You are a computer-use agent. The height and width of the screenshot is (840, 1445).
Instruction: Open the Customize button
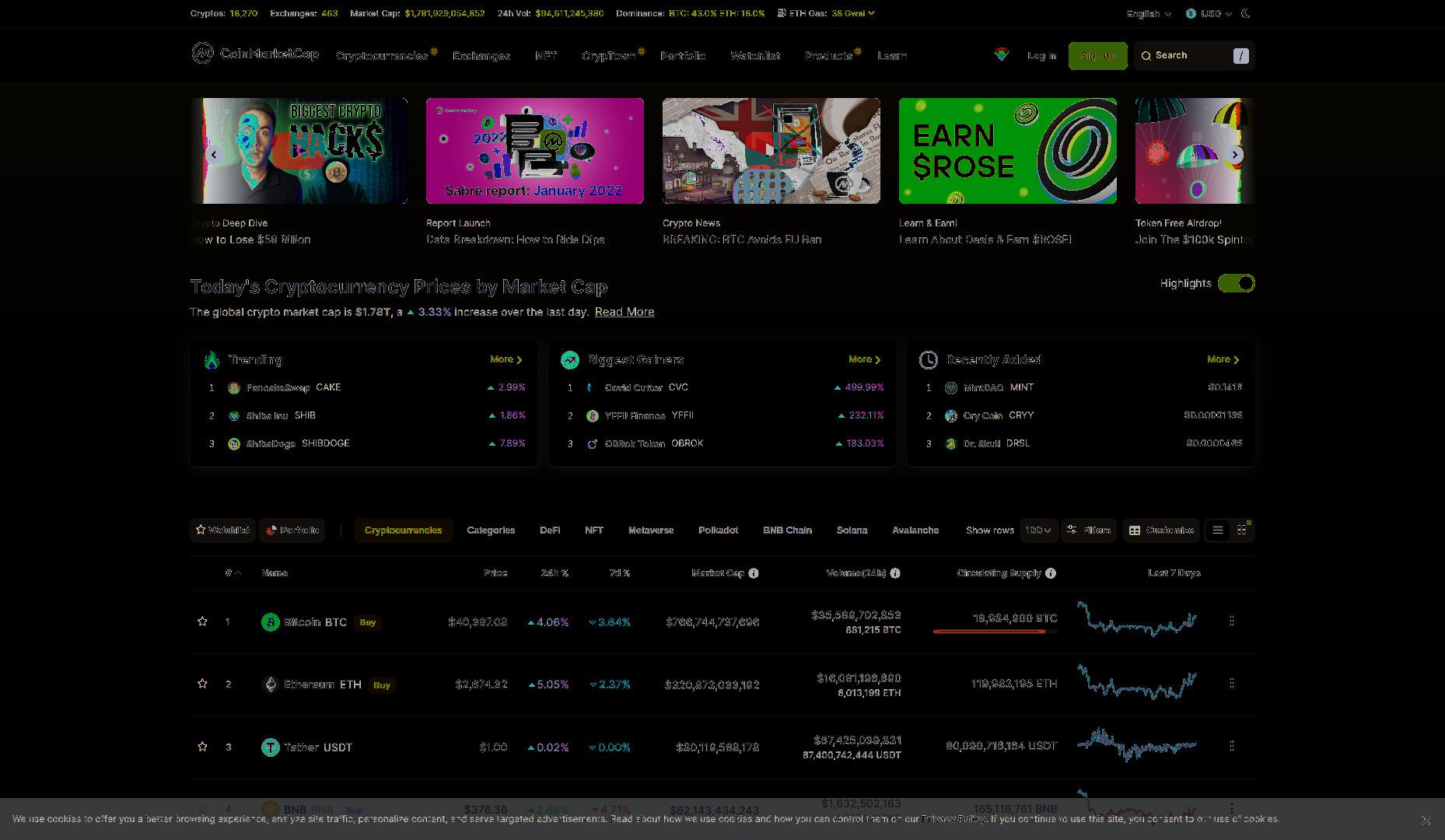(x=1161, y=530)
